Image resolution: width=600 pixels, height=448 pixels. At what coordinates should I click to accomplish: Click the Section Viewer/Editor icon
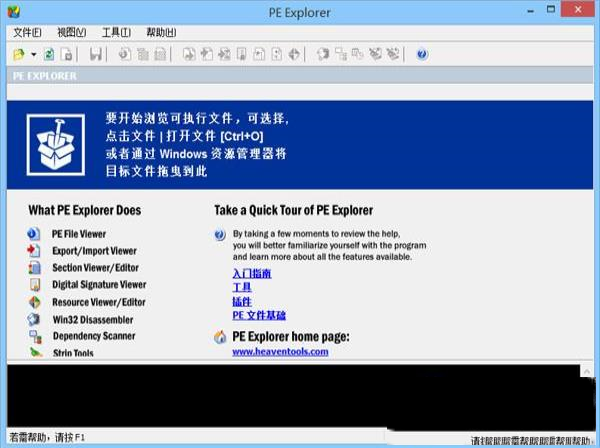tap(34, 267)
